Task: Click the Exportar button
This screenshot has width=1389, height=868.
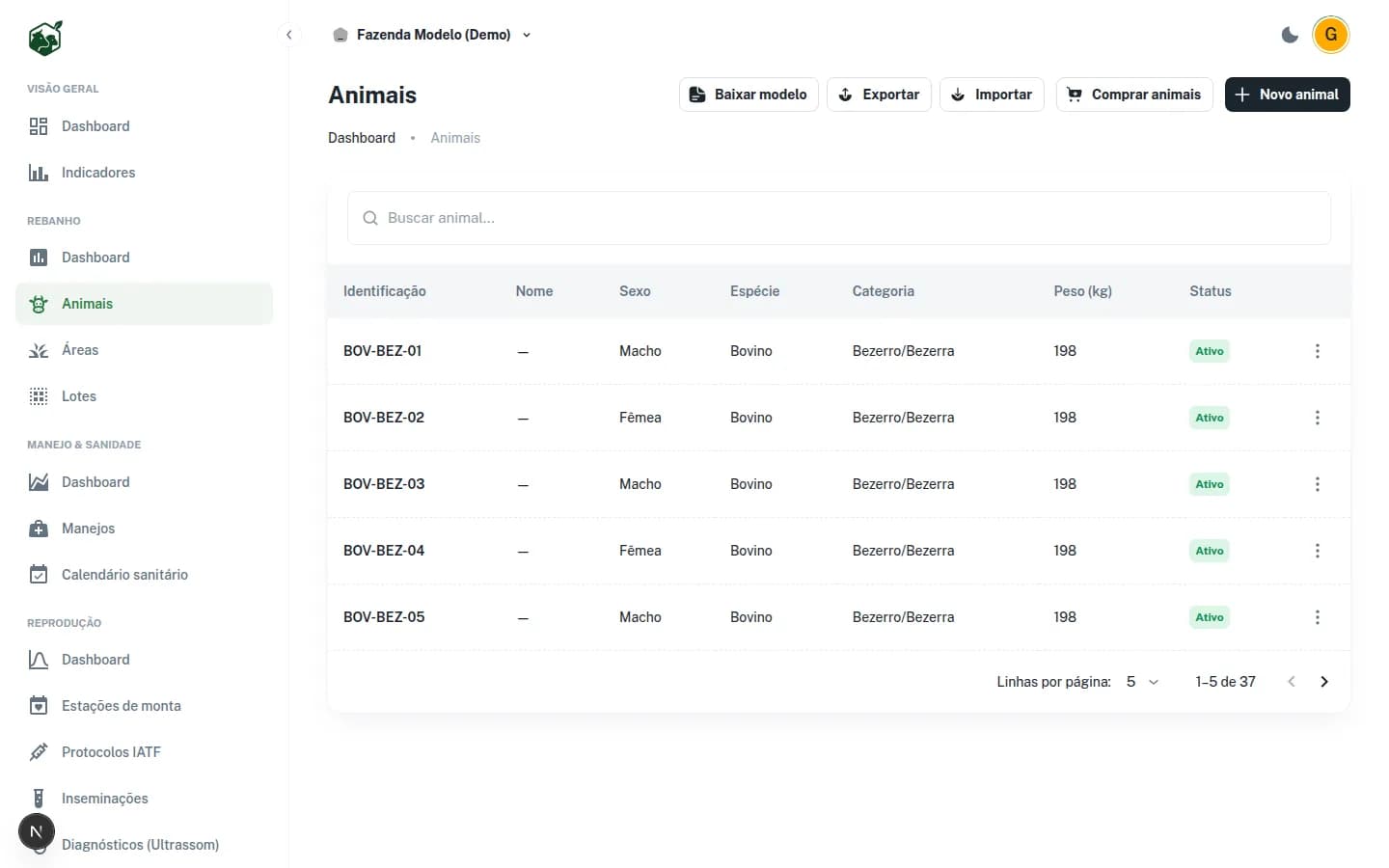Action: tap(879, 95)
